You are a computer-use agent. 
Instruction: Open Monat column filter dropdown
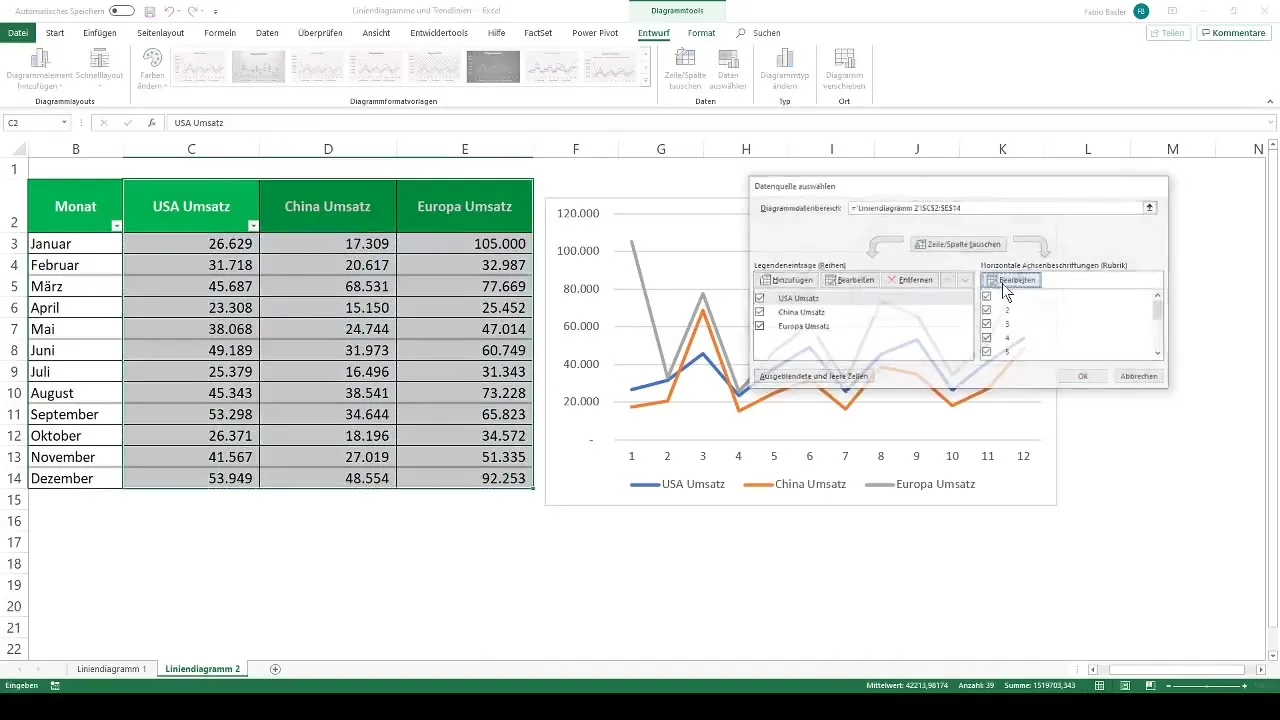pos(116,226)
